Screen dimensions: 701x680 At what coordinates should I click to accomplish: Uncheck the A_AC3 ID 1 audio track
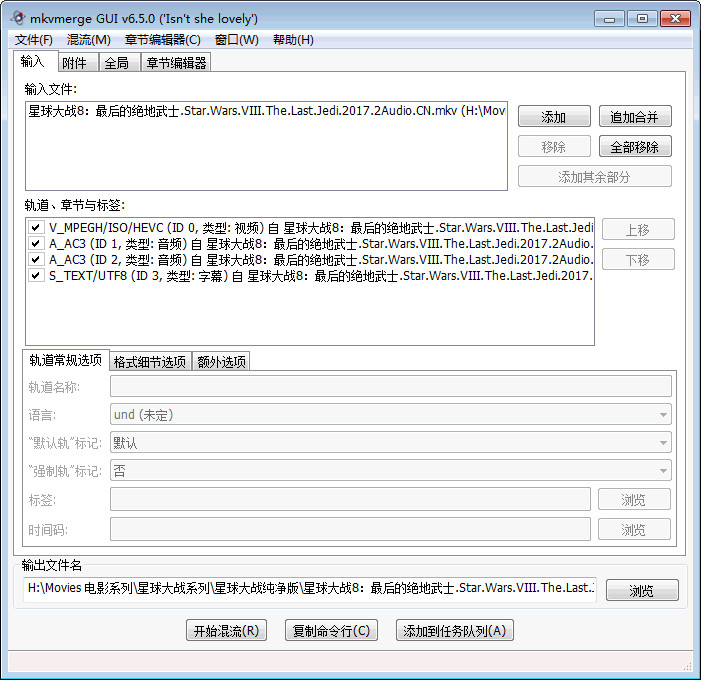[x=36, y=243]
